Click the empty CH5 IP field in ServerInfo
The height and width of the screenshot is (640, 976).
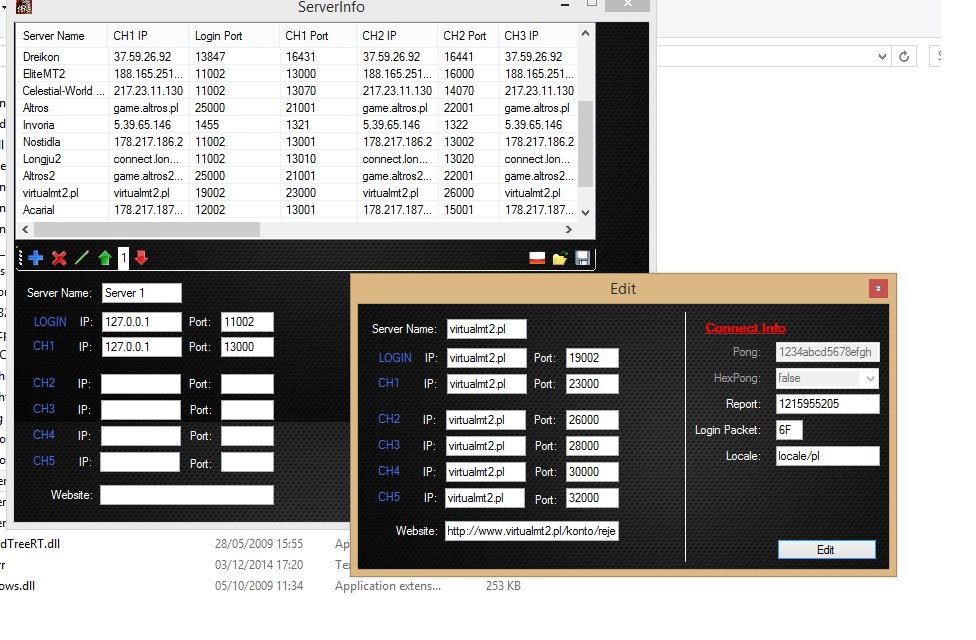pos(140,461)
